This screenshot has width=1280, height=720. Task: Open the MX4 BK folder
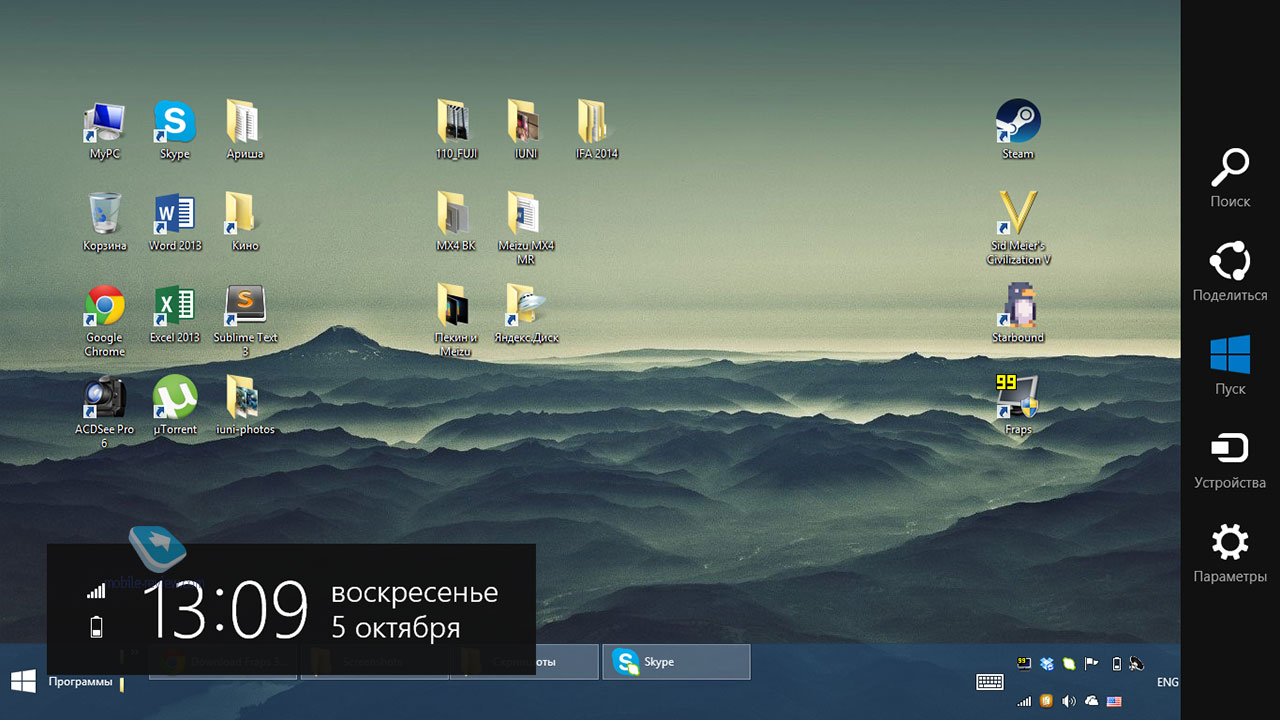tap(456, 222)
